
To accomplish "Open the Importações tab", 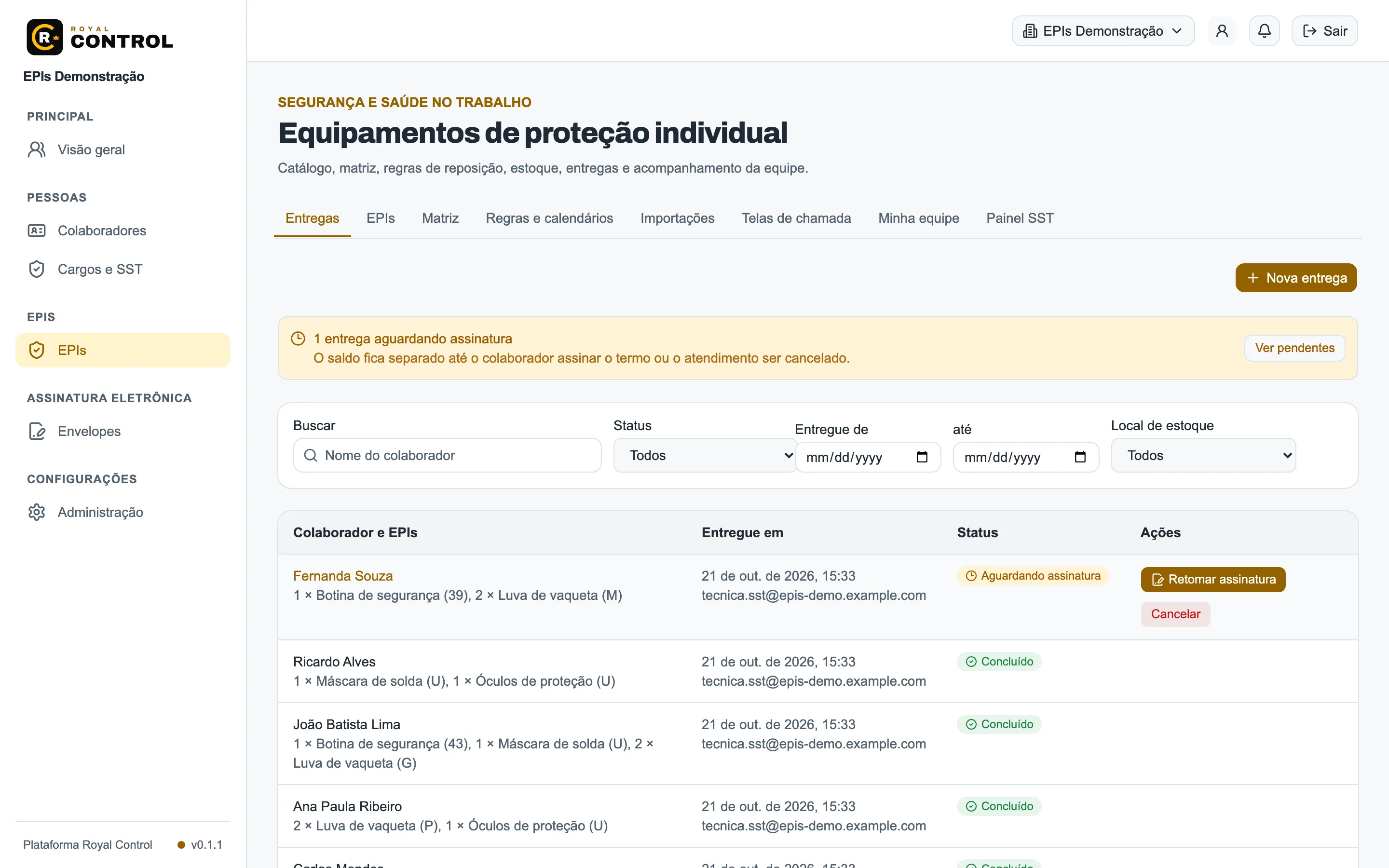I will (x=677, y=218).
